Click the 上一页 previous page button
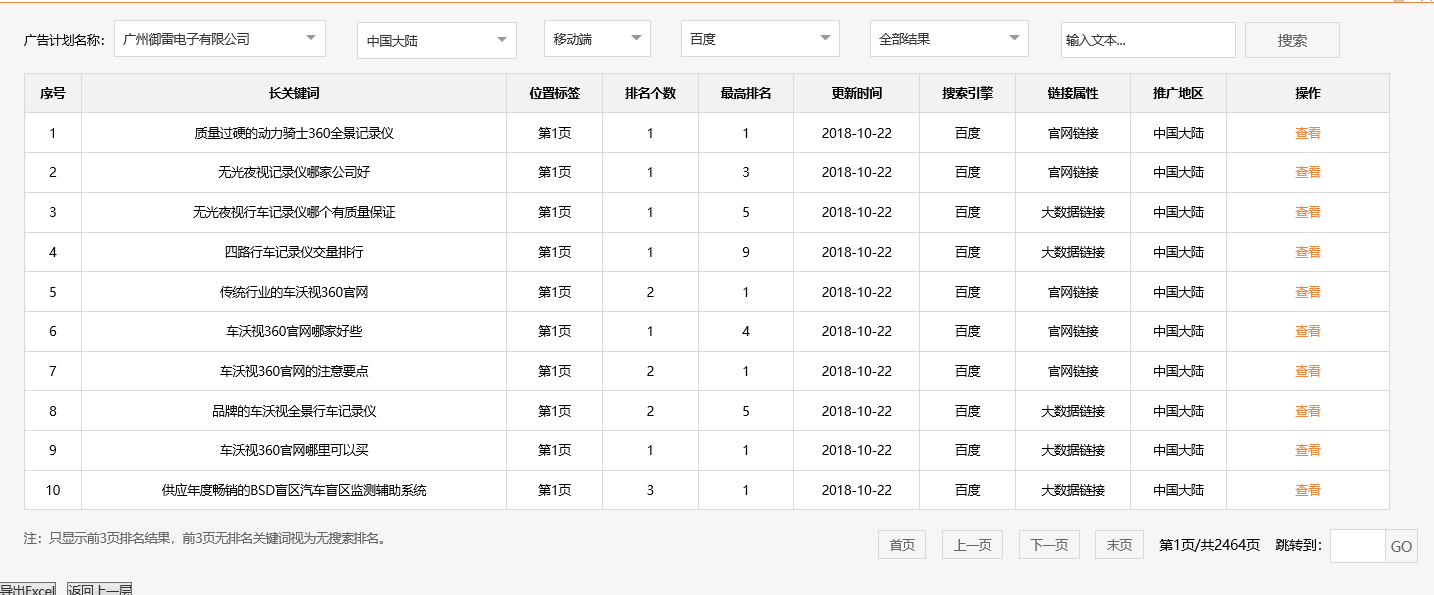This screenshot has width=1434, height=595. [x=971, y=544]
